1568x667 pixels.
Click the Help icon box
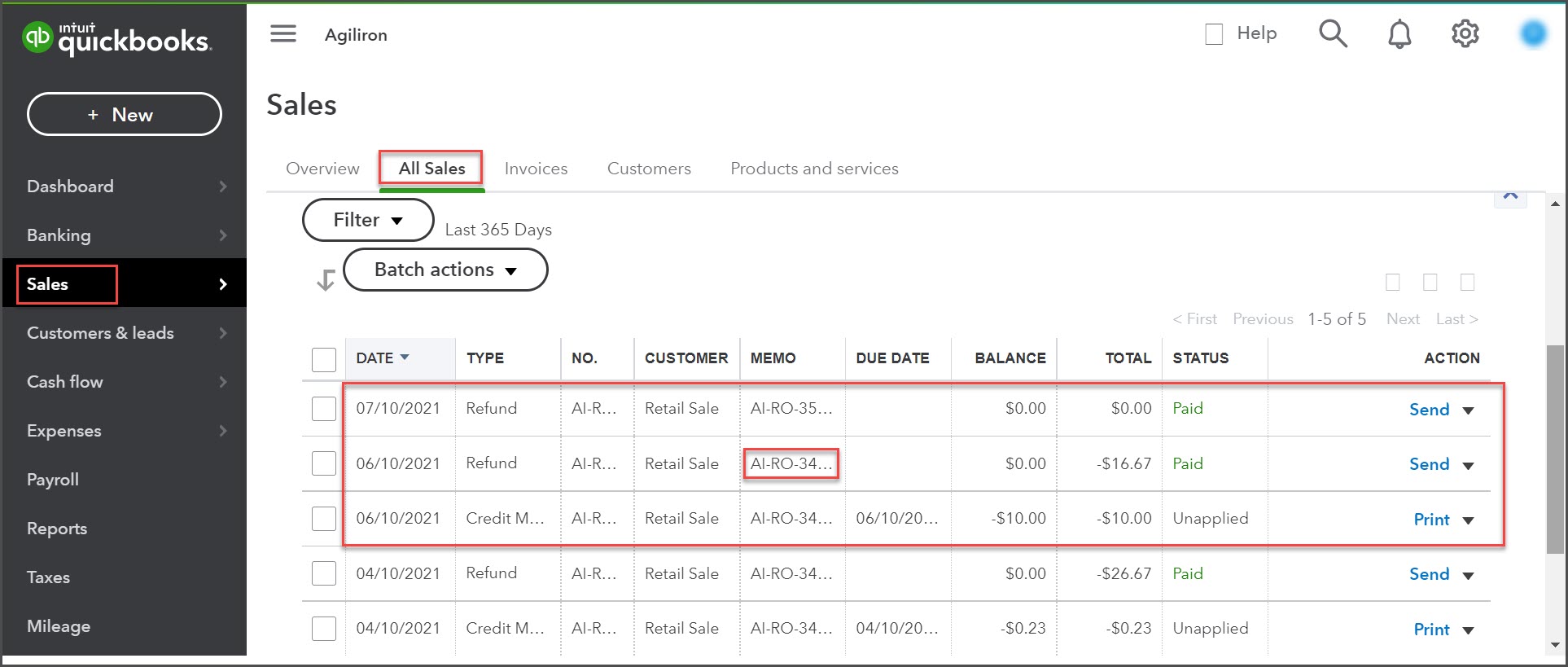(1214, 34)
